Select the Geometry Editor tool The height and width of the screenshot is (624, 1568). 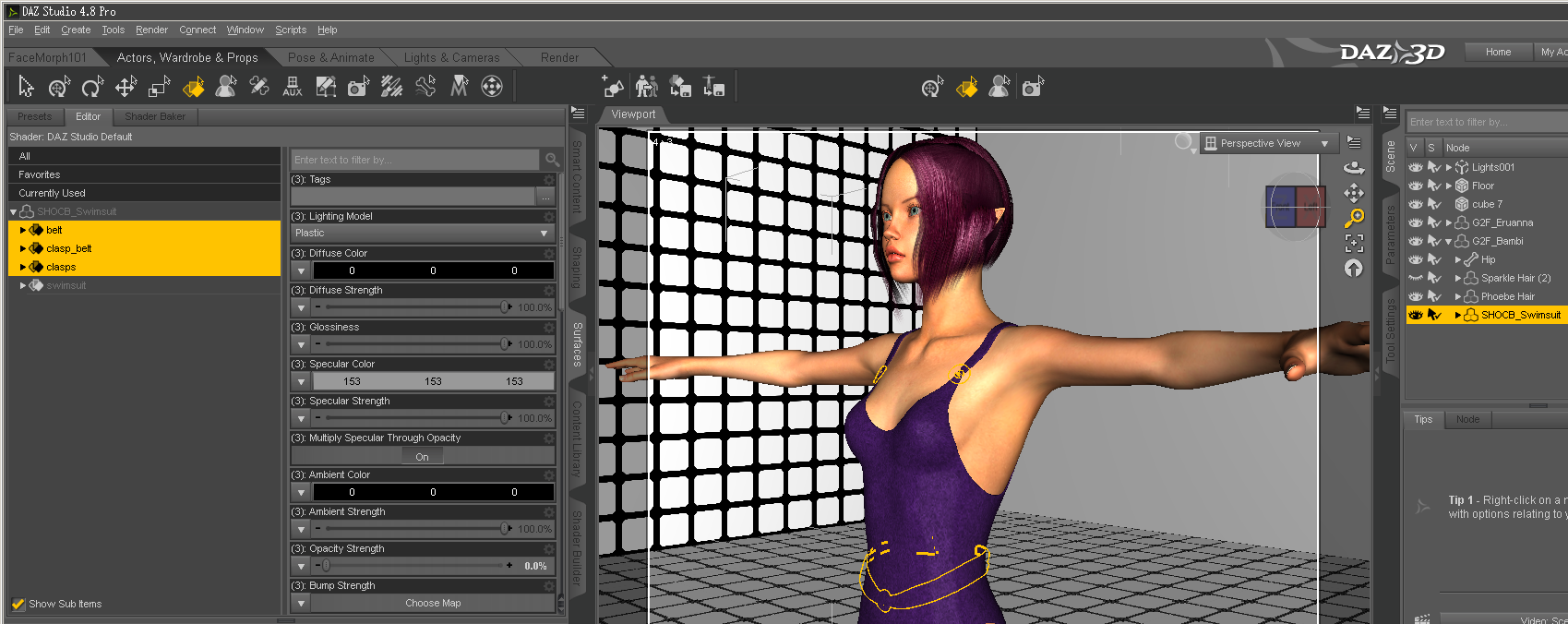326,87
